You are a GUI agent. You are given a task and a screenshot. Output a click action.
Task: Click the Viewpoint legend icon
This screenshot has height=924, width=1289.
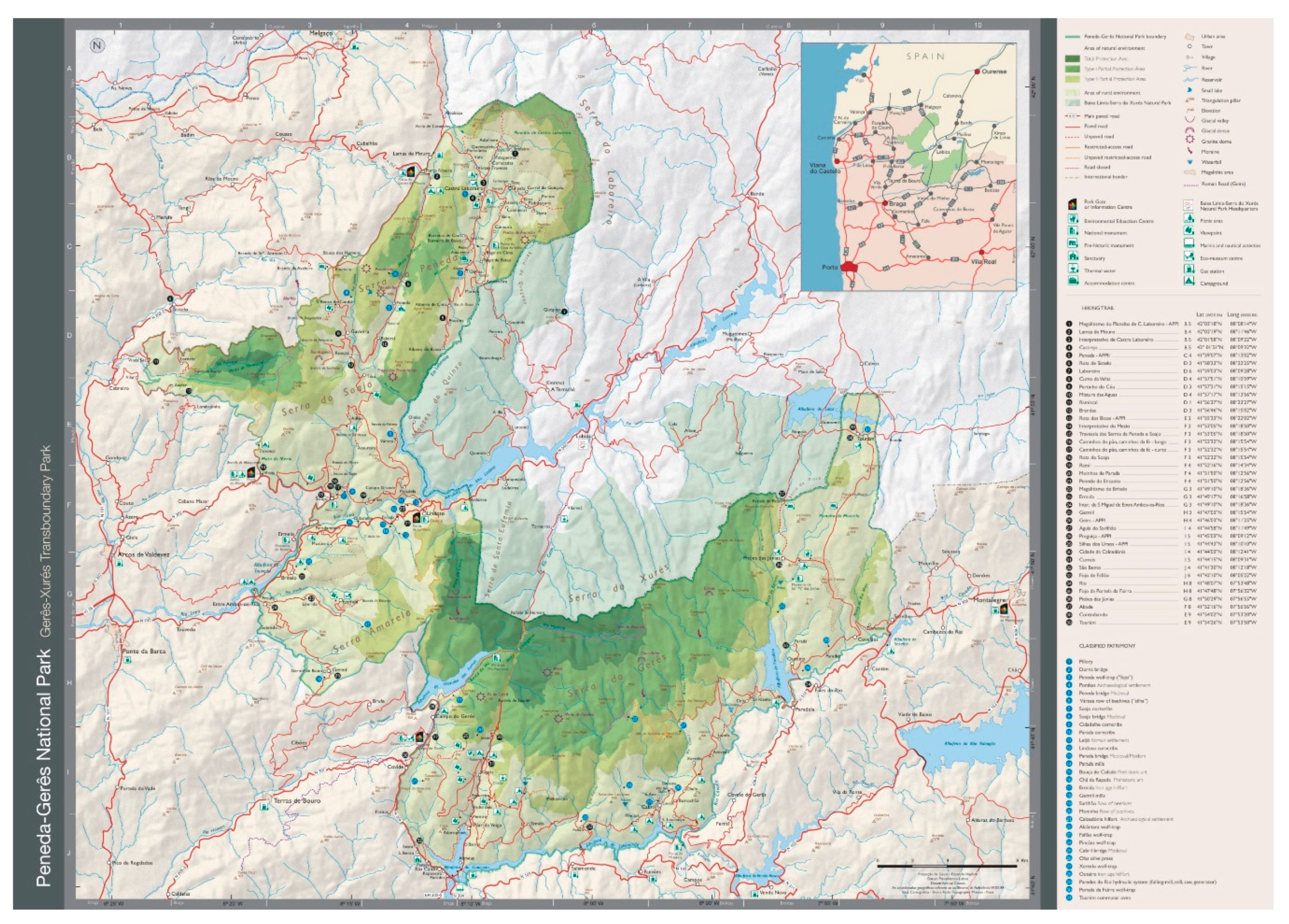[1188, 231]
